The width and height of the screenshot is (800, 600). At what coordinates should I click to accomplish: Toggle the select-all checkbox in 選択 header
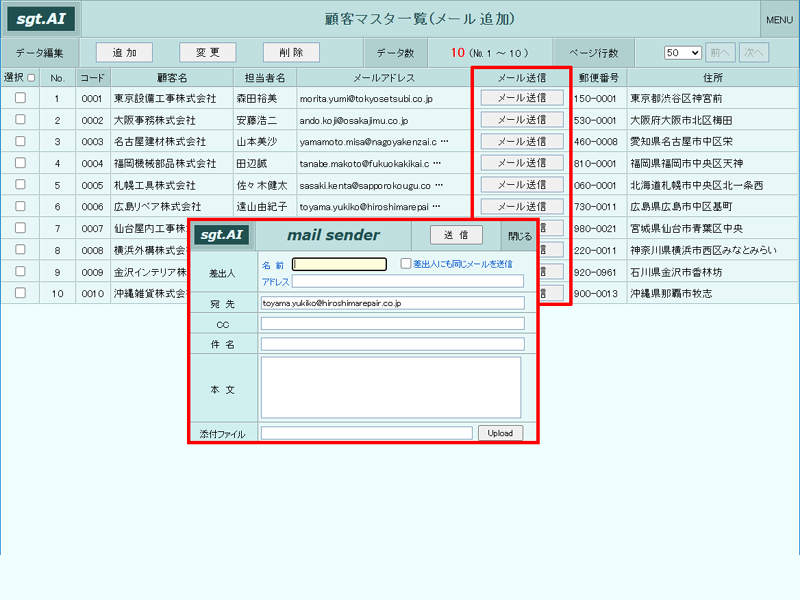pyautogui.click(x=31, y=78)
